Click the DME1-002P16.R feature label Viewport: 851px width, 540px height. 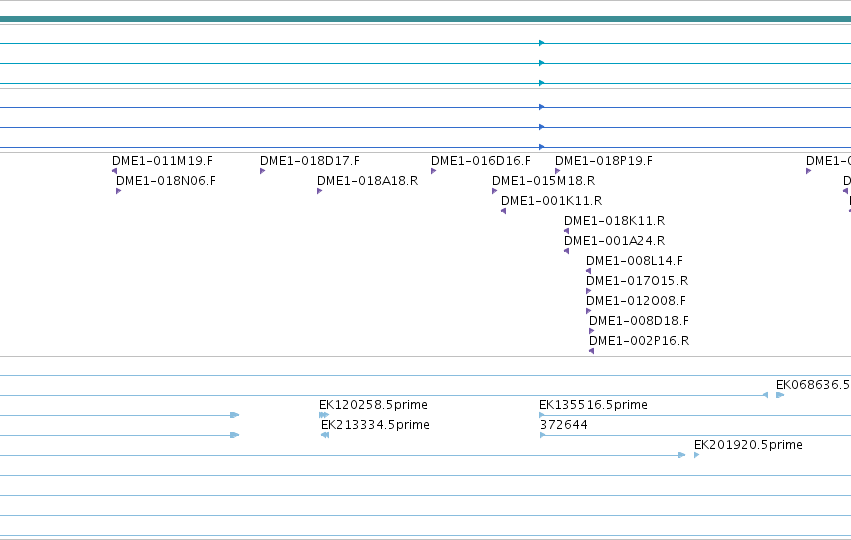tap(639, 341)
